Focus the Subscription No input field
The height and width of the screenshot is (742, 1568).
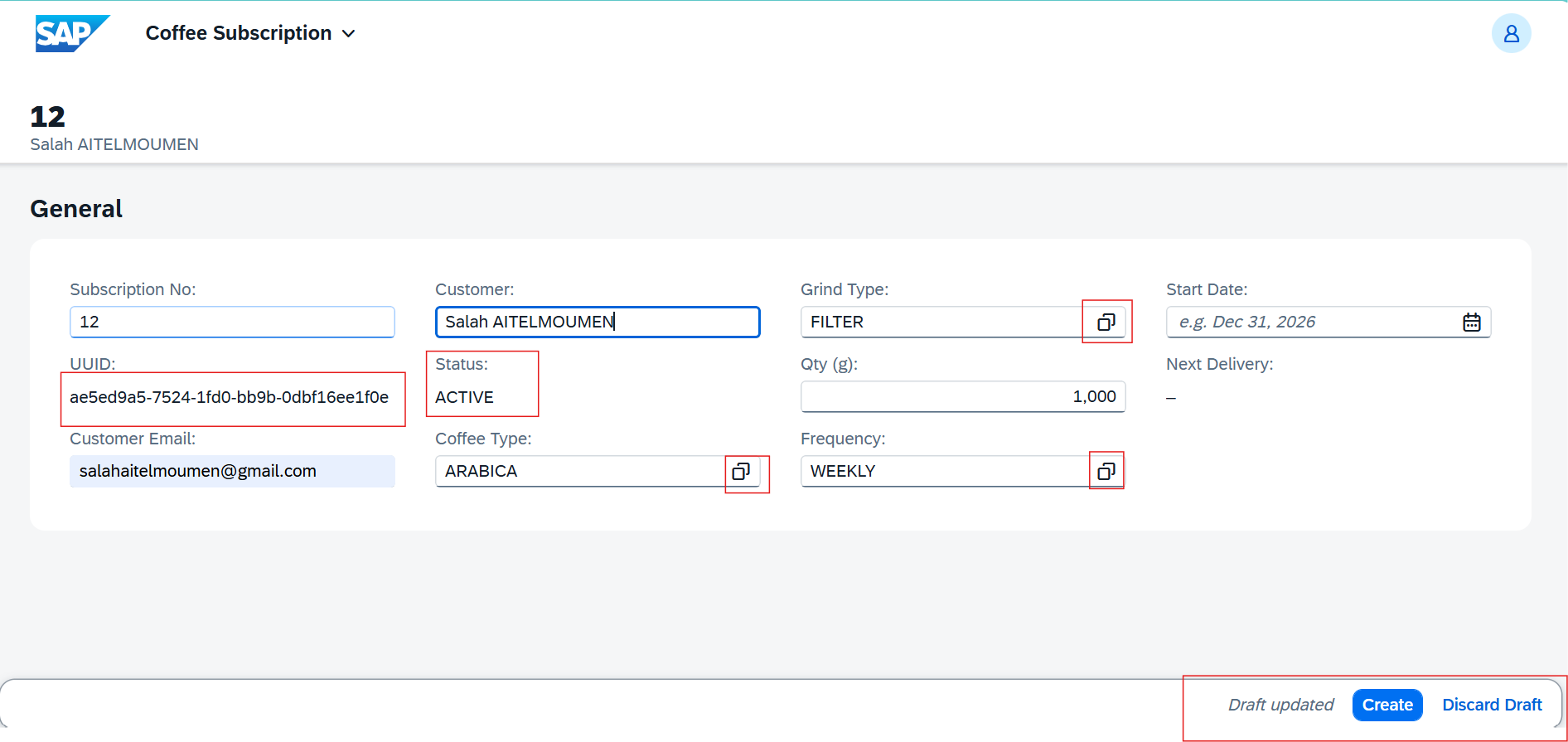click(x=232, y=323)
